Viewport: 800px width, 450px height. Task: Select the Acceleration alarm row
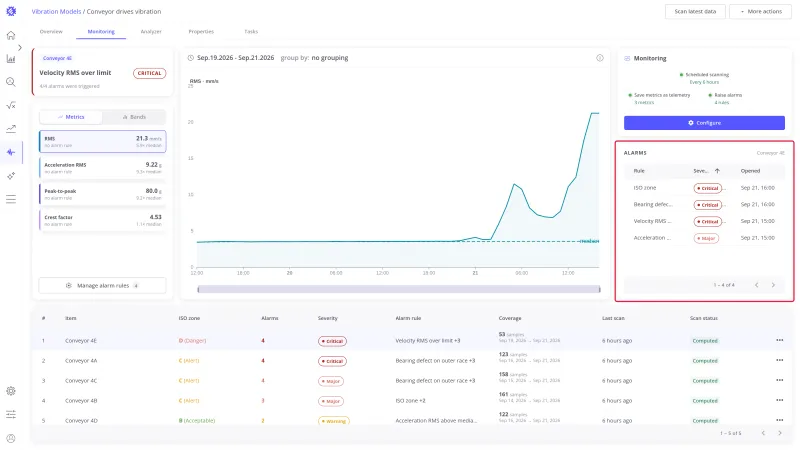tap(704, 238)
